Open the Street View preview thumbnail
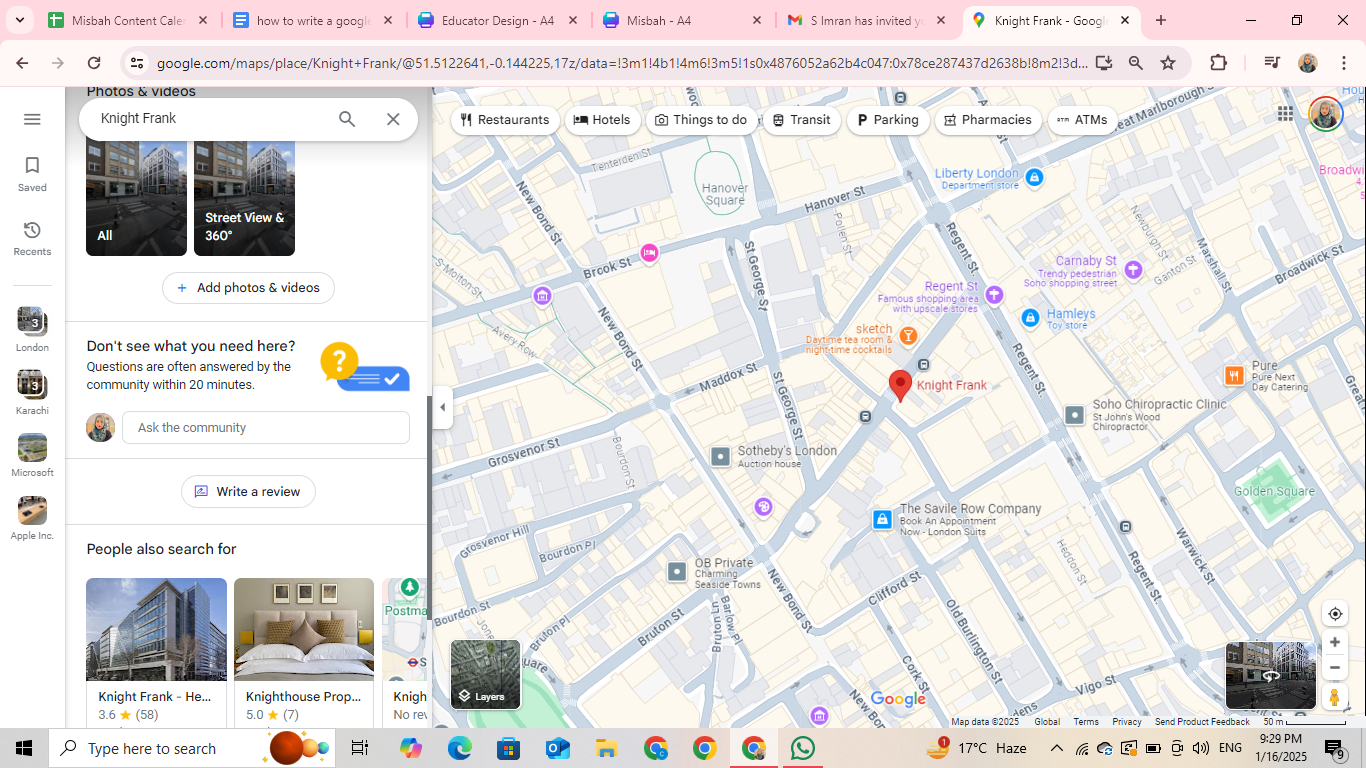1366x768 pixels. pyautogui.click(x=1270, y=675)
